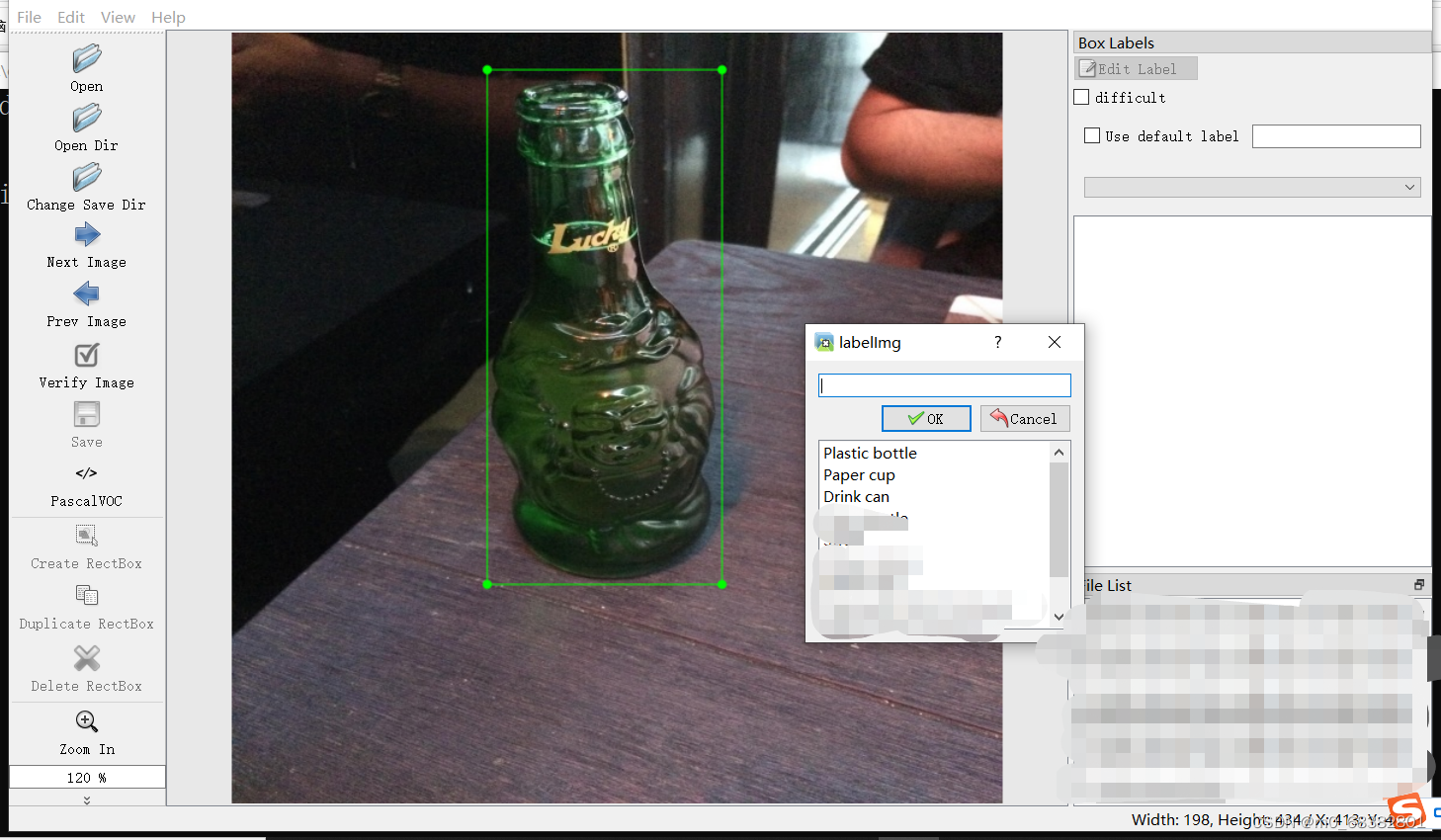Close the labelImg dialog with X
The height and width of the screenshot is (840, 1441).
(x=1055, y=342)
